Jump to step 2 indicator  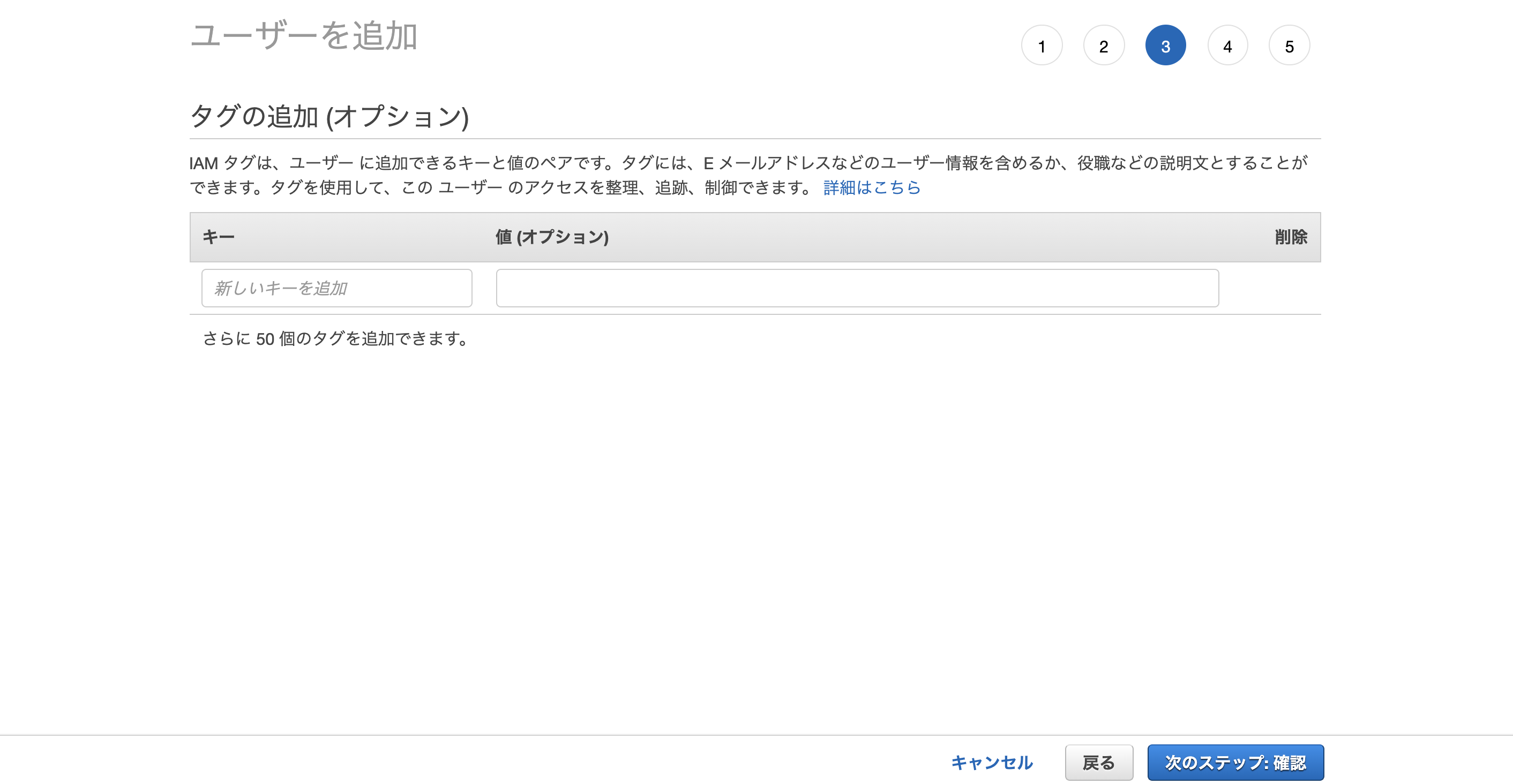tap(1103, 46)
